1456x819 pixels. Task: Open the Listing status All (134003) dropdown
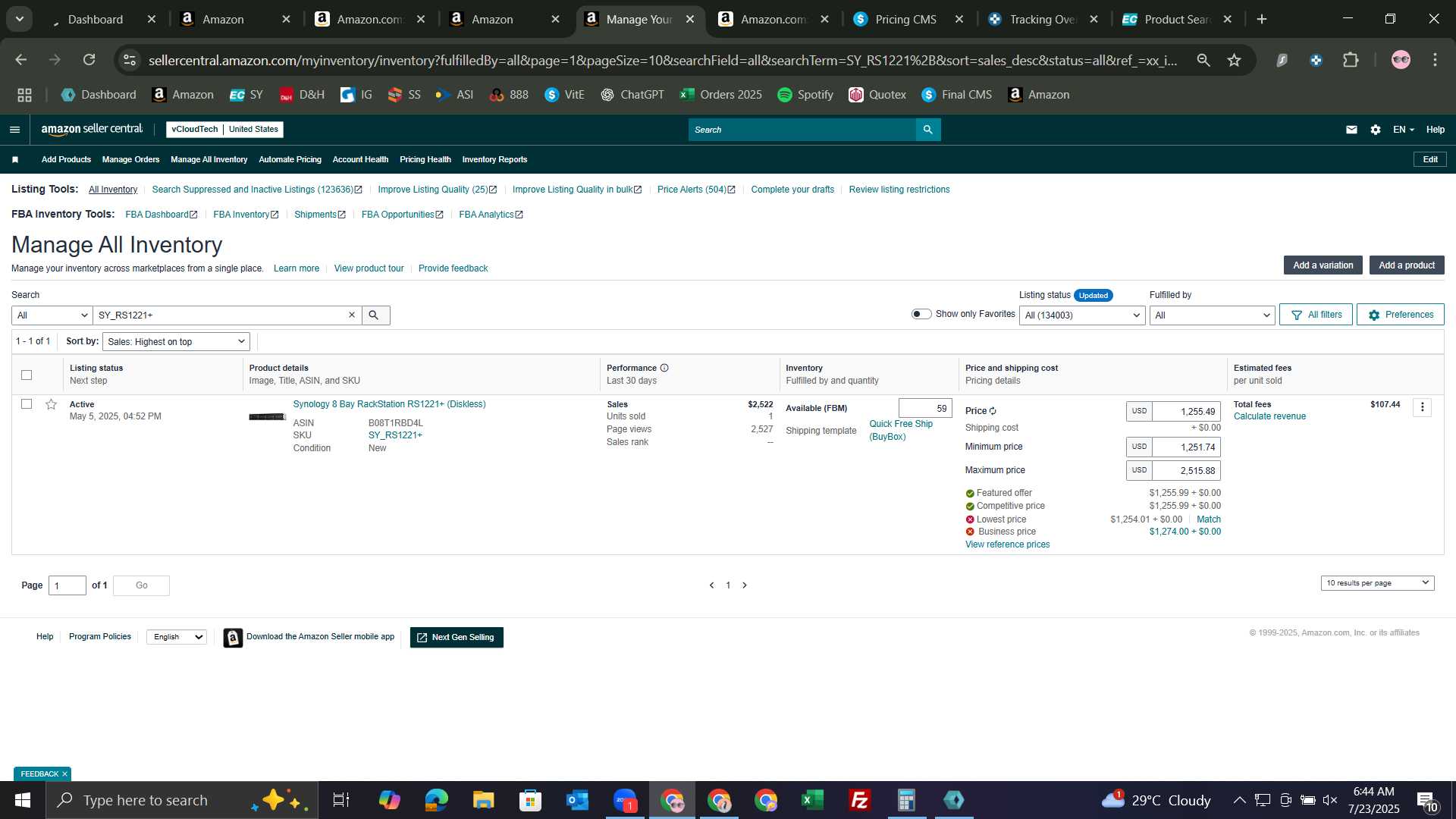click(x=1082, y=315)
